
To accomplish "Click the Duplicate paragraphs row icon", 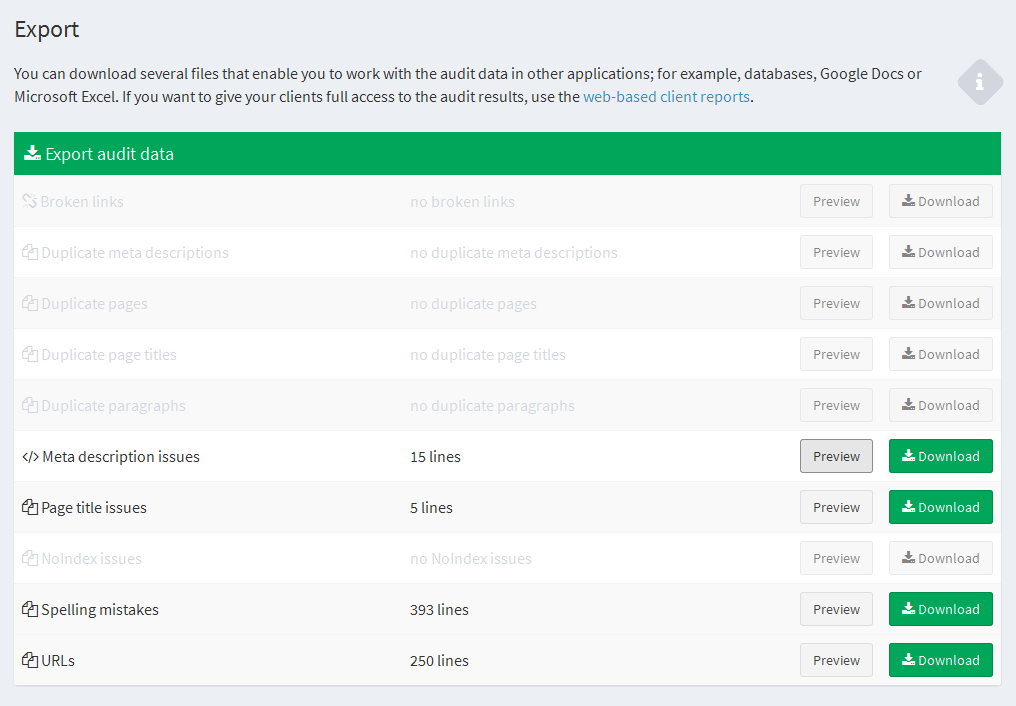I will (x=28, y=405).
